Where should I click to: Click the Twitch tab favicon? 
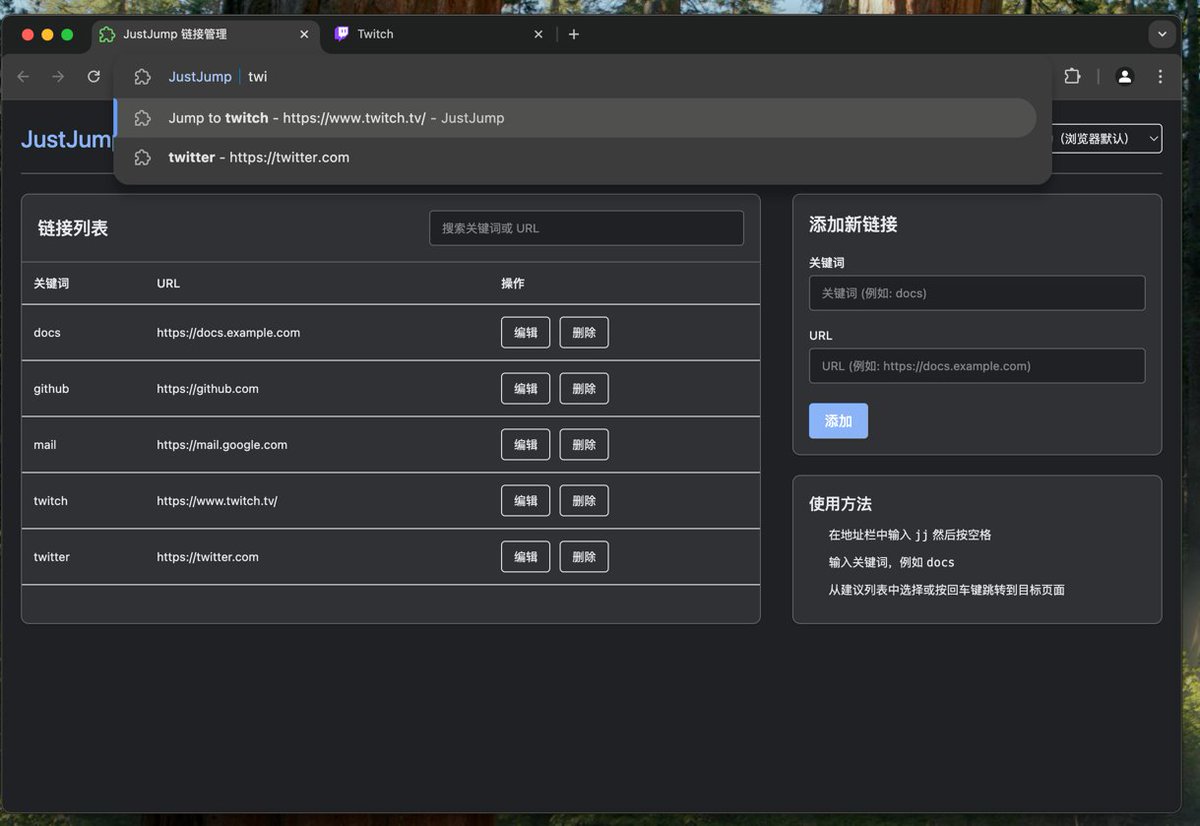(x=342, y=34)
